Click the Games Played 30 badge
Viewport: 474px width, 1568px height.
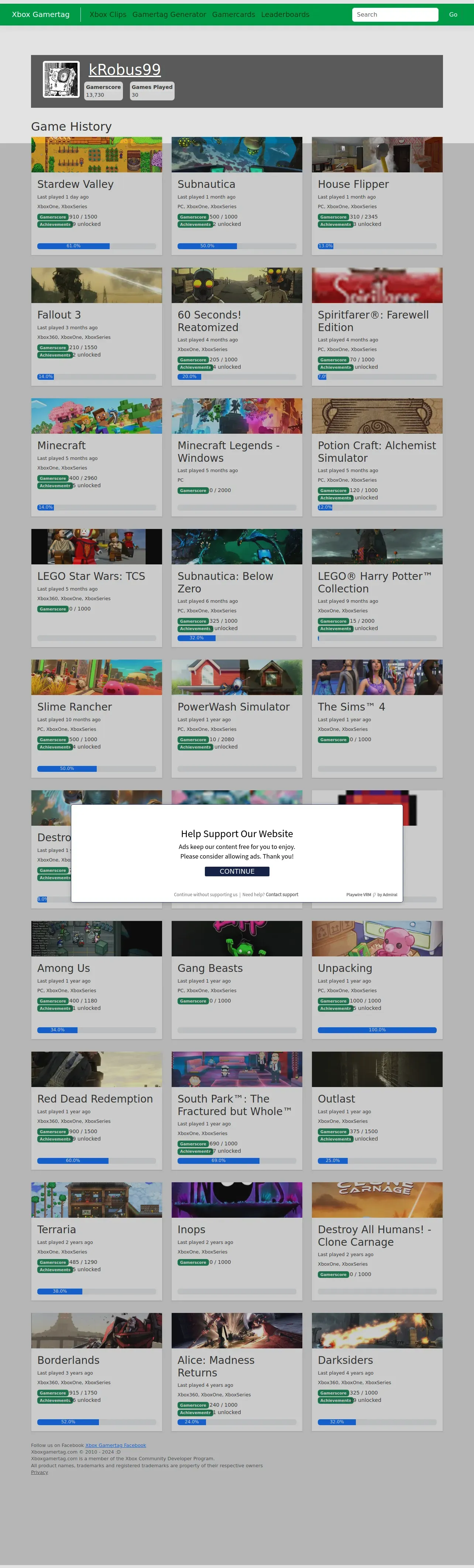[152, 91]
